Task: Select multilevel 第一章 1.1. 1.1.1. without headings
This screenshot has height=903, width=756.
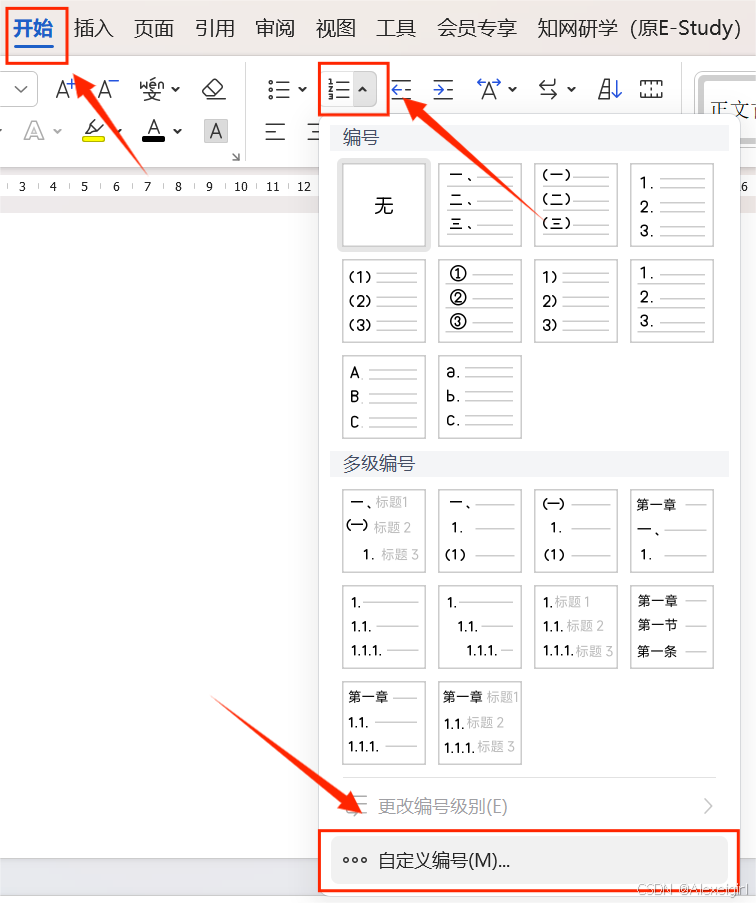Action: pyautogui.click(x=384, y=723)
